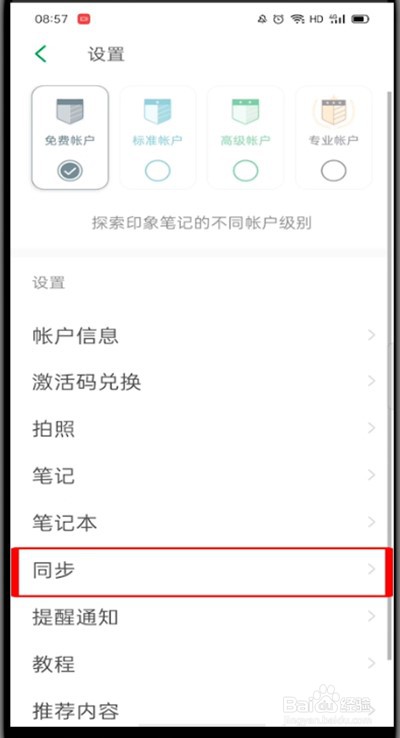Screen dimensions: 400x738
Task: Open the 同步 settings entry
Action: (x=202, y=571)
